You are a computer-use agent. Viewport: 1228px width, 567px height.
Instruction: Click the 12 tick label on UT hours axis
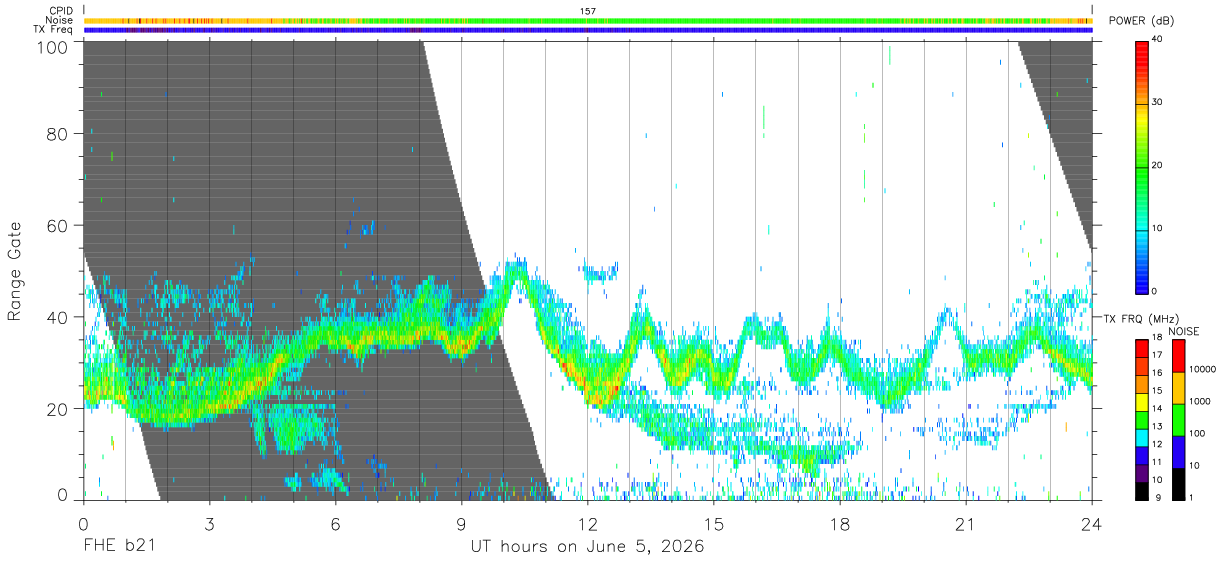point(587,525)
